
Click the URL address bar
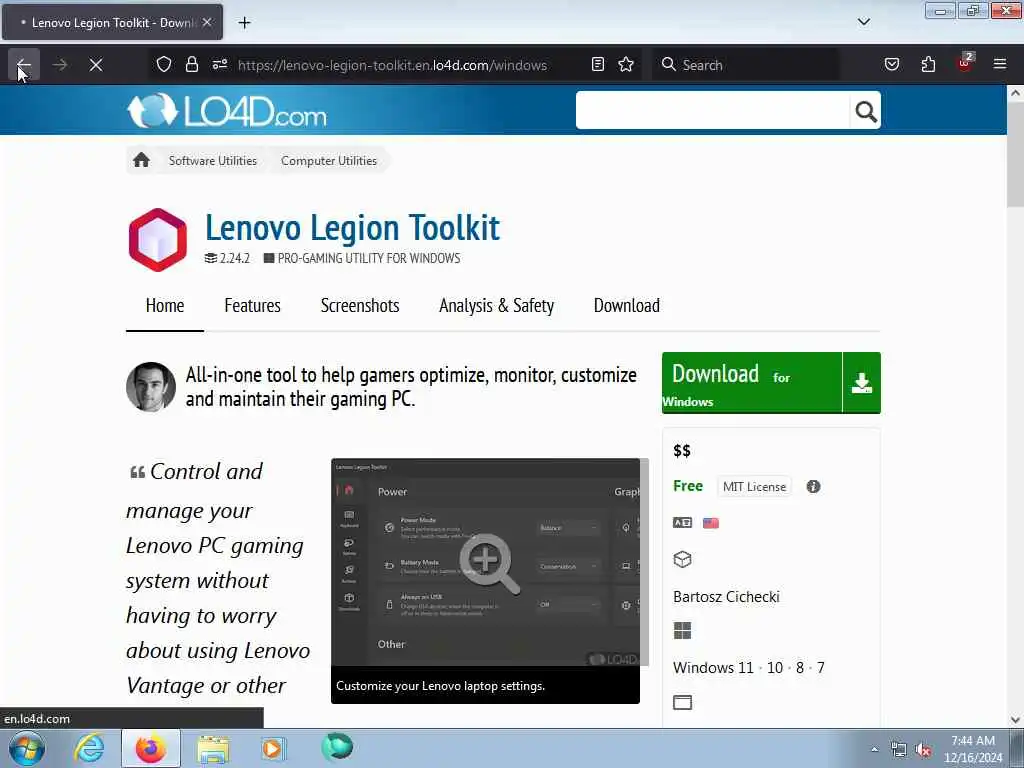click(392, 65)
